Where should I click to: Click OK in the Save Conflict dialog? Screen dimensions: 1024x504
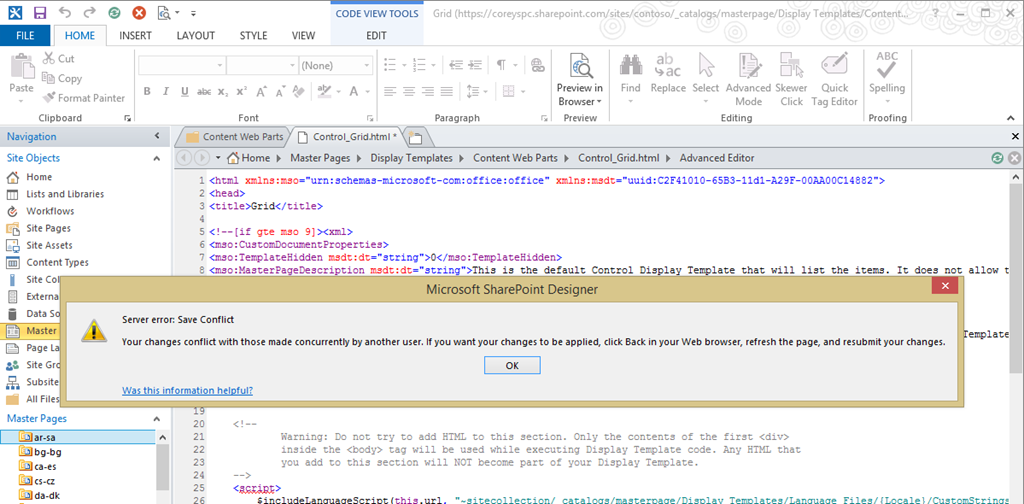(512, 365)
